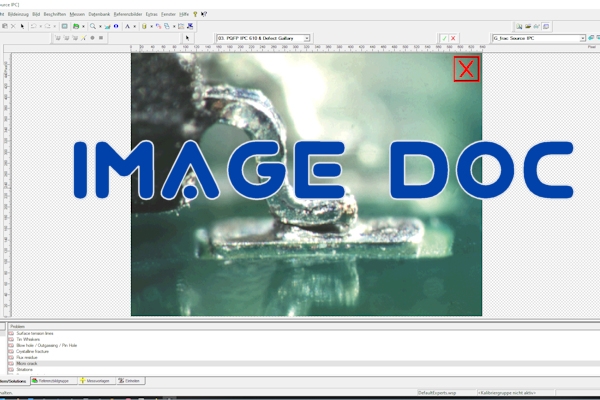
Task: Click the green checkmark accept button
Action: pos(444,38)
